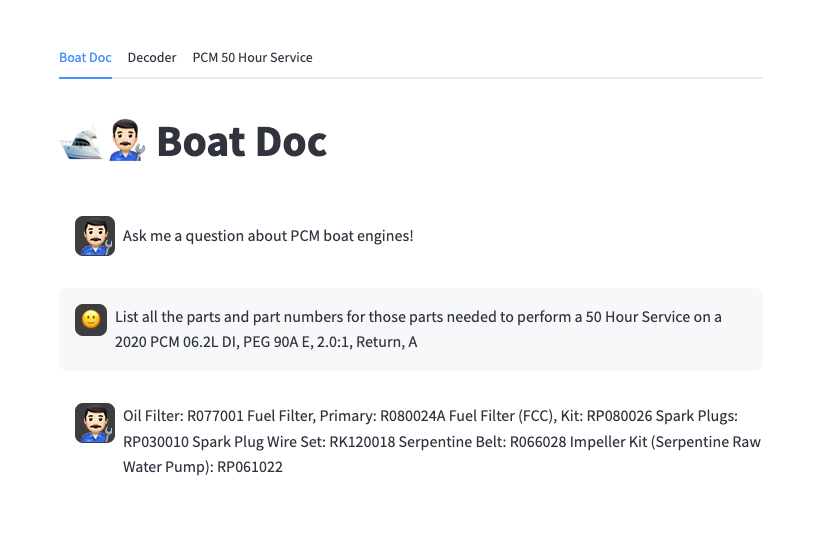813x547 pixels.
Task: Click the 'Spark Plug Wire Set: RK120018' text
Action: click(x=293, y=442)
